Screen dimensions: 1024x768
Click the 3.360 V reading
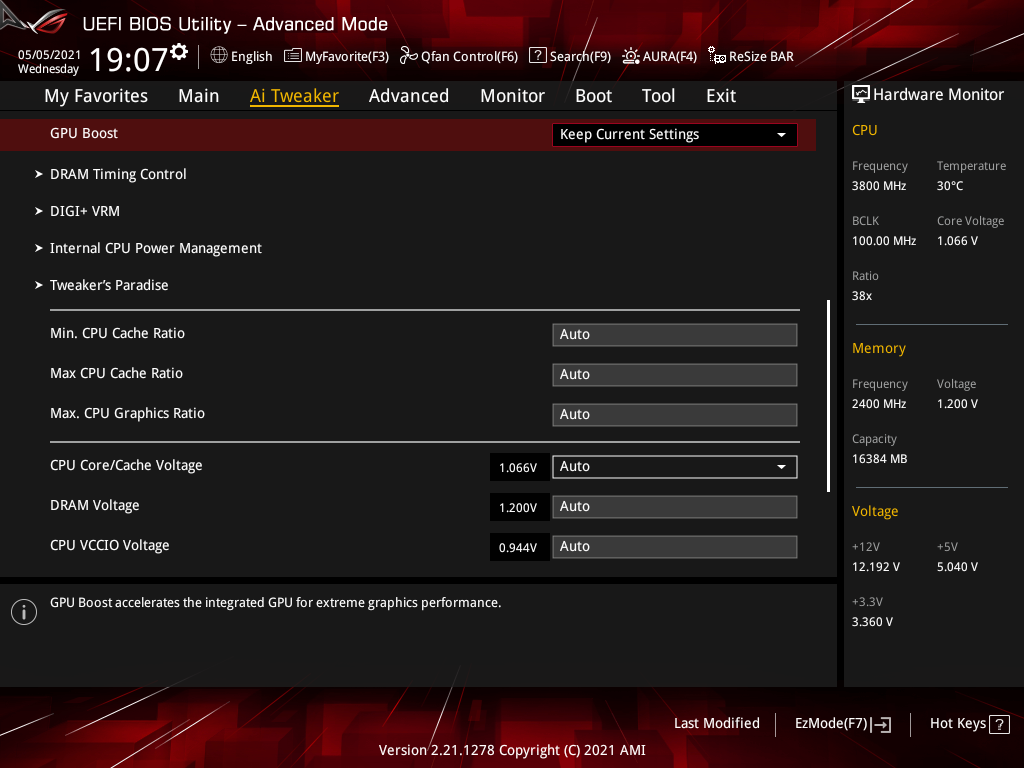tap(872, 622)
